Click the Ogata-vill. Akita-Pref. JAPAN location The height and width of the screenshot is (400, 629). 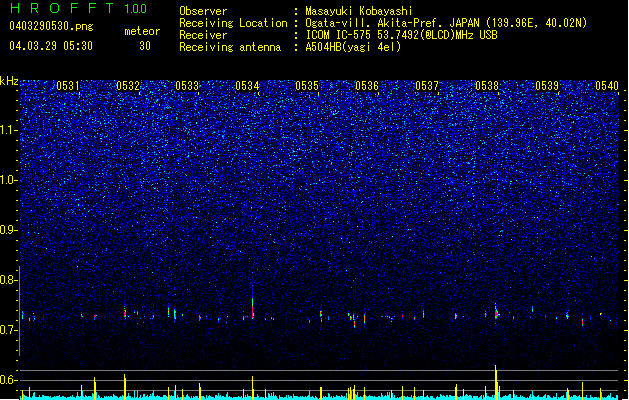(446, 23)
